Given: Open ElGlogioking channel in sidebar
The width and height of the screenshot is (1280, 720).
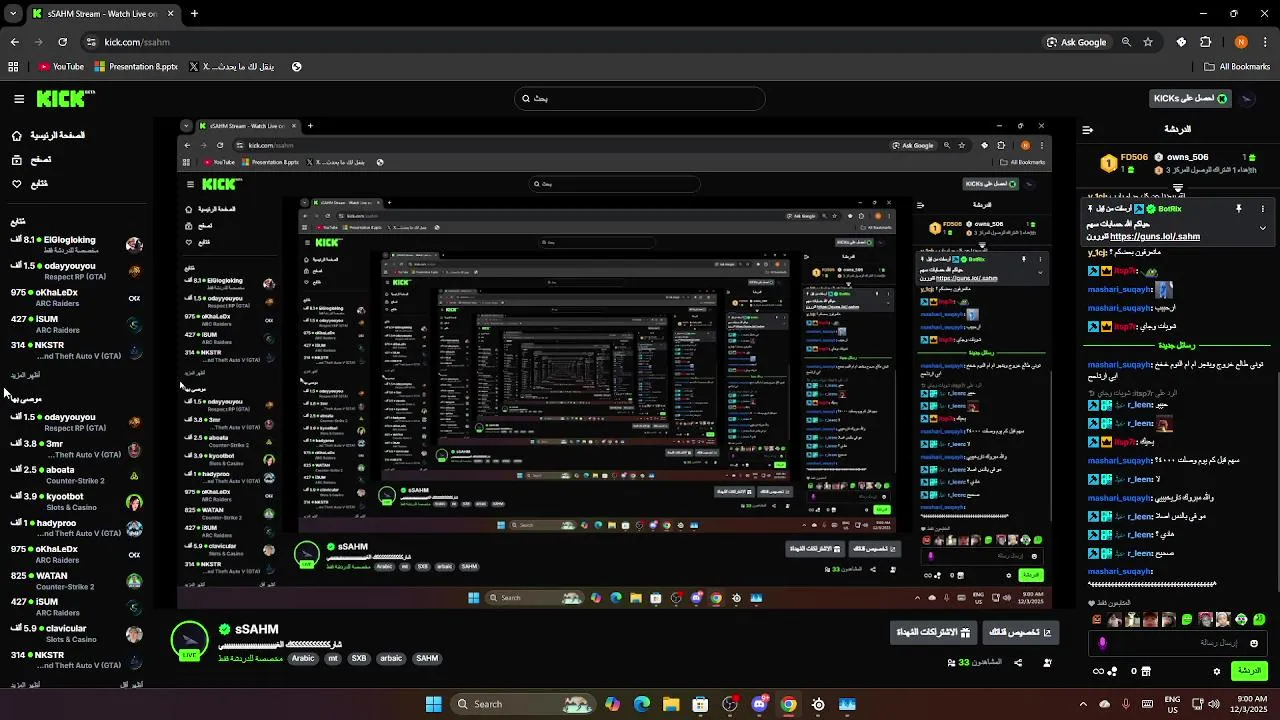Looking at the screenshot, I should pos(75,245).
